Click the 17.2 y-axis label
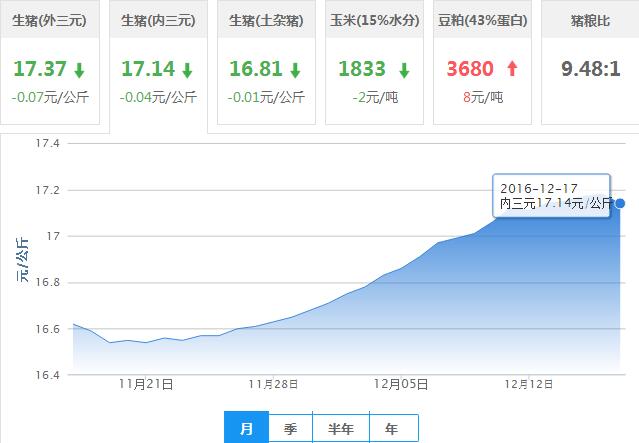 47,190
